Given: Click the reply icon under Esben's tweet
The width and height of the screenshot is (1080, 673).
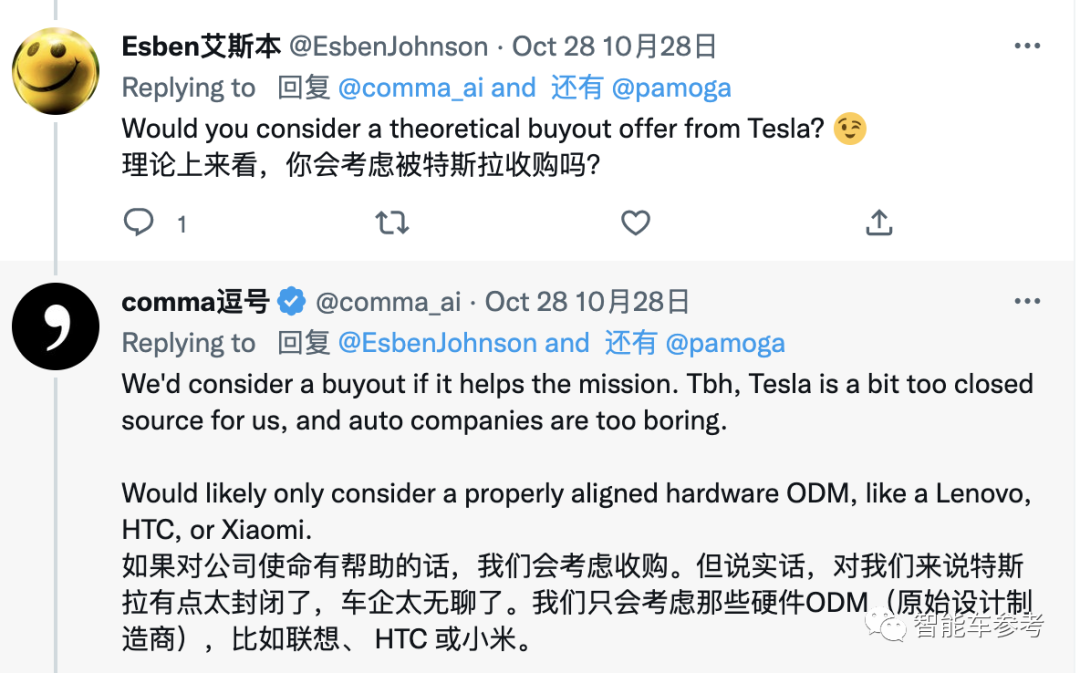Looking at the screenshot, I should [138, 222].
